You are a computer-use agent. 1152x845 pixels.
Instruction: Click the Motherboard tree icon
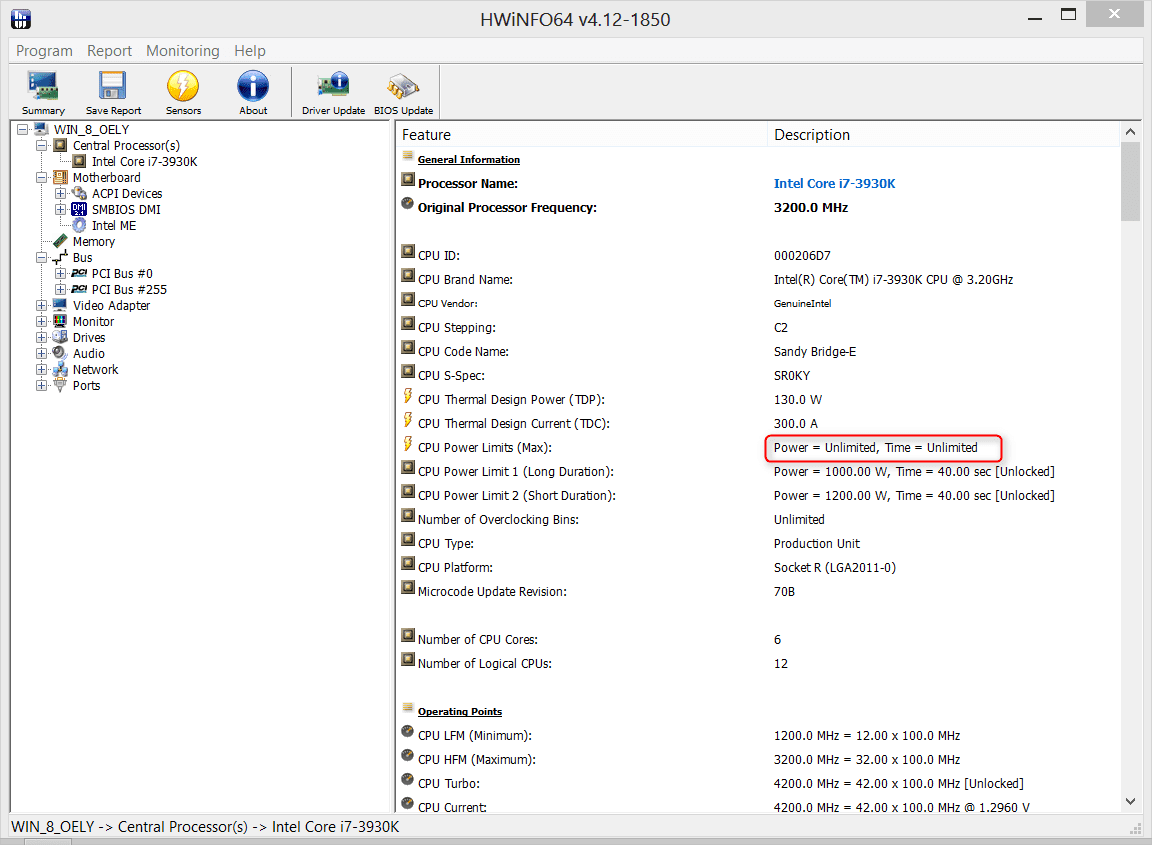[x=60, y=177]
